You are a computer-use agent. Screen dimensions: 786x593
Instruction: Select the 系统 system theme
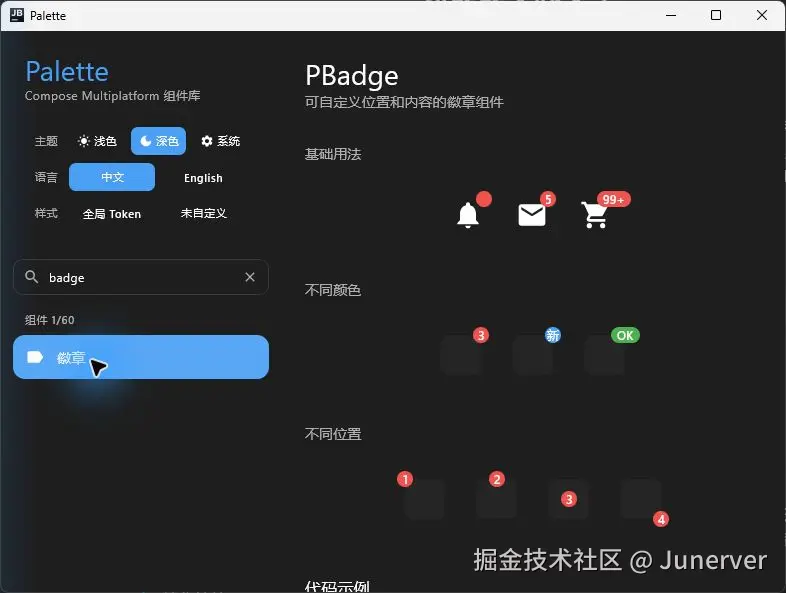coord(221,141)
